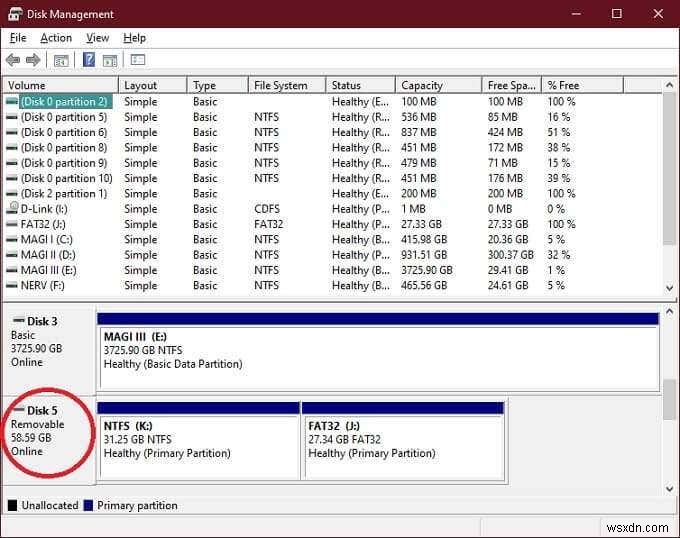Image resolution: width=680 pixels, height=538 pixels.
Task: Click the Disk 3 drive icon
Action: point(19,320)
